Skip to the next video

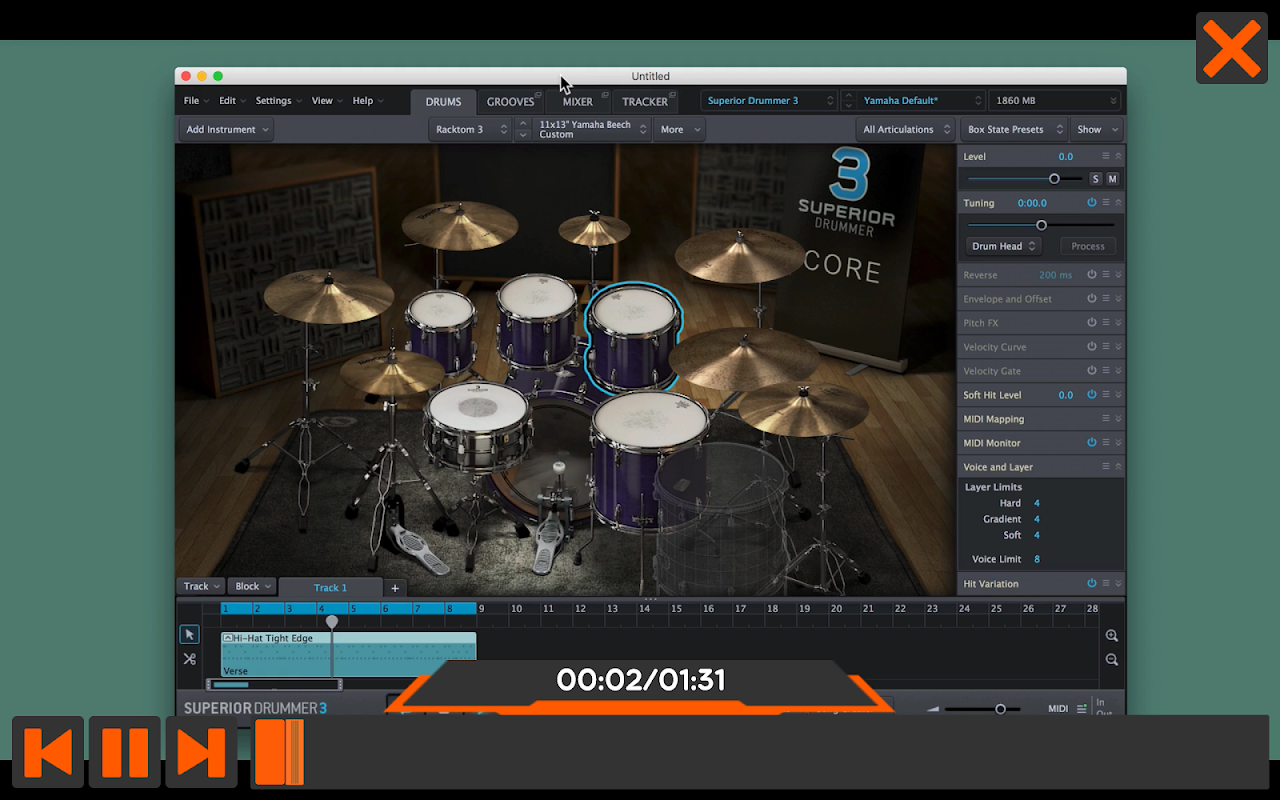(201, 752)
